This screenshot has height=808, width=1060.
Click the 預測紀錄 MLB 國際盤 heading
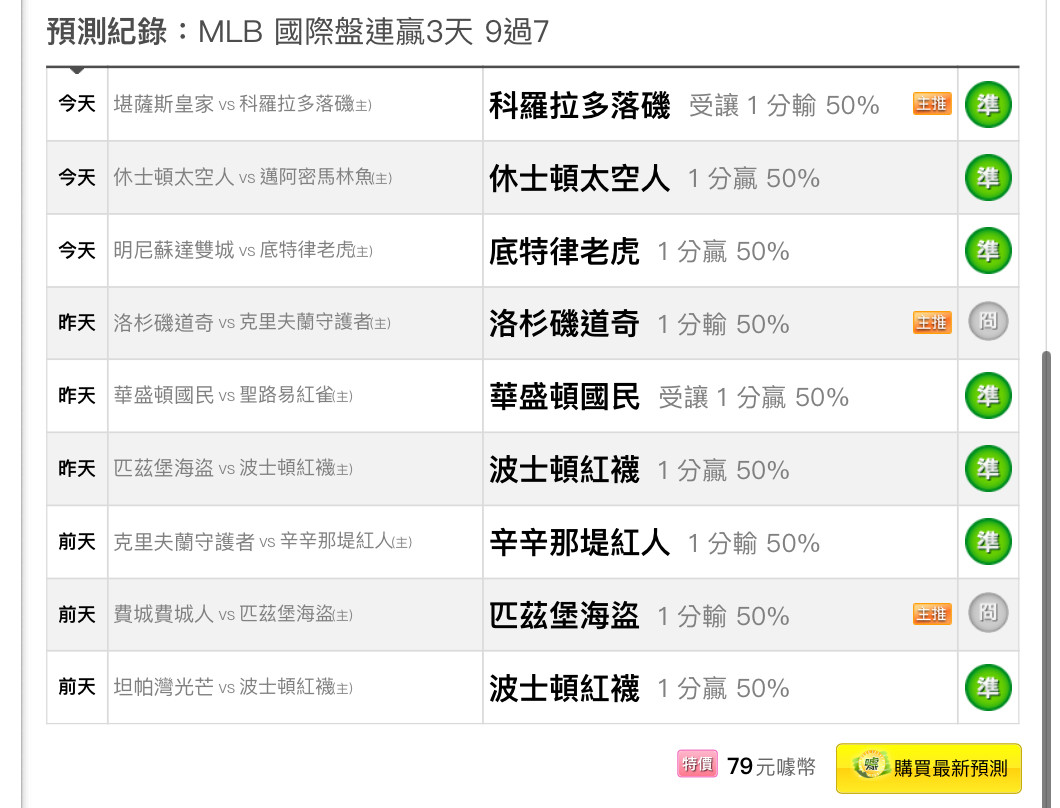tap(297, 32)
